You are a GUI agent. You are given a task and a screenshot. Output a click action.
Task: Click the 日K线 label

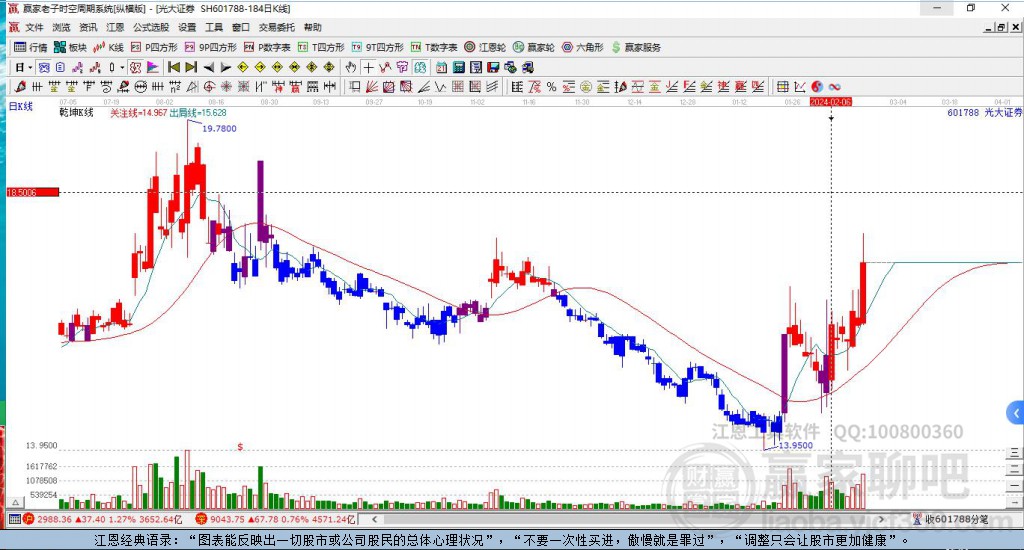point(20,106)
